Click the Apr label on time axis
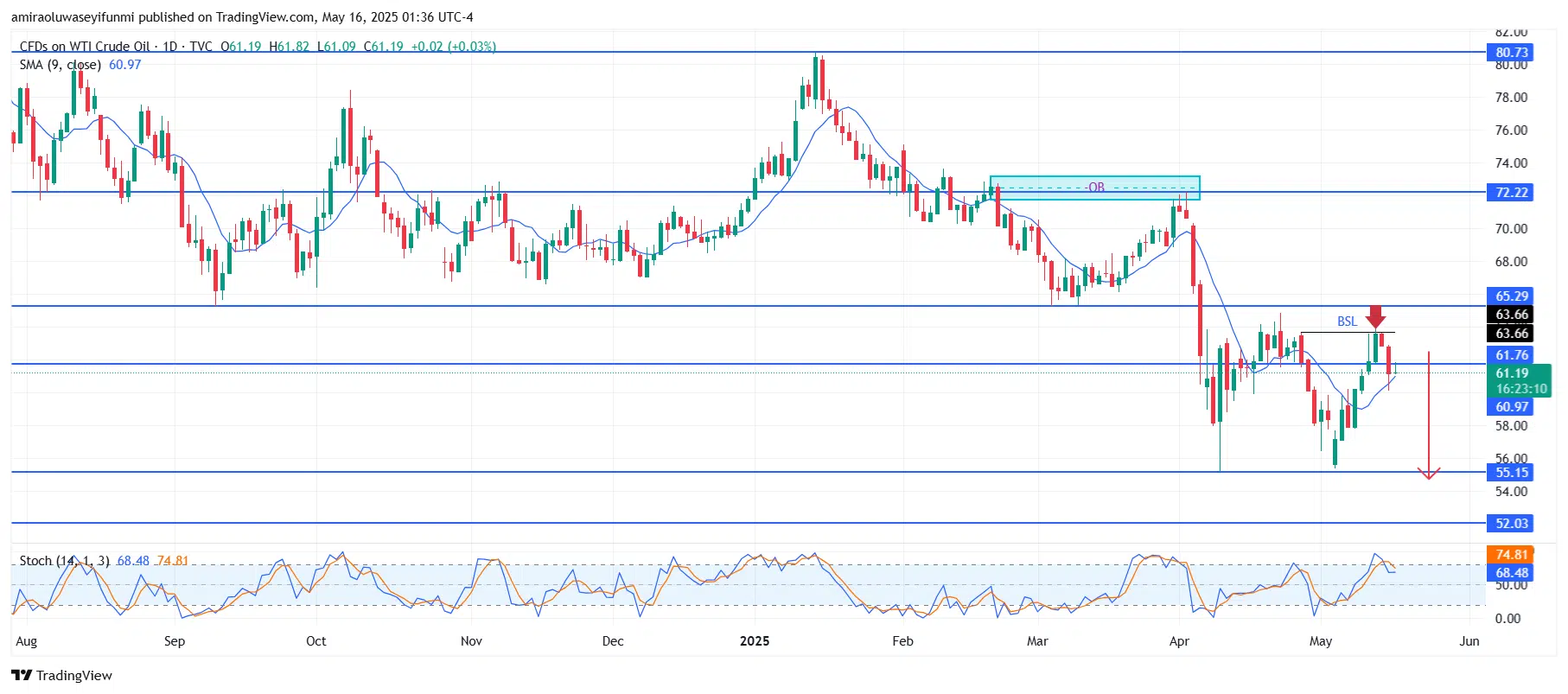The width and height of the screenshot is (1568, 694). coord(1179,641)
